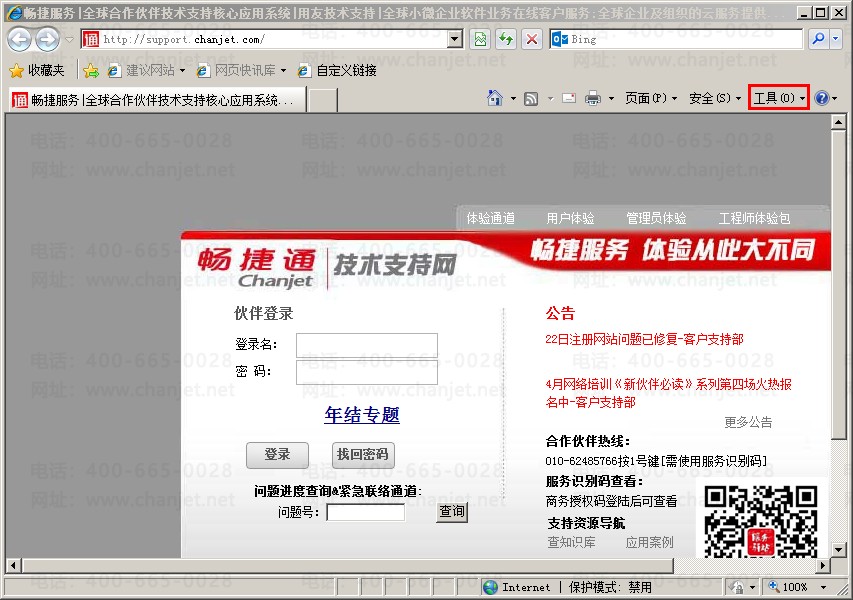Image resolution: width=853 pixels, height=600 pixels.
Task: Click the 找回密码 button
Action: [363, 455]
